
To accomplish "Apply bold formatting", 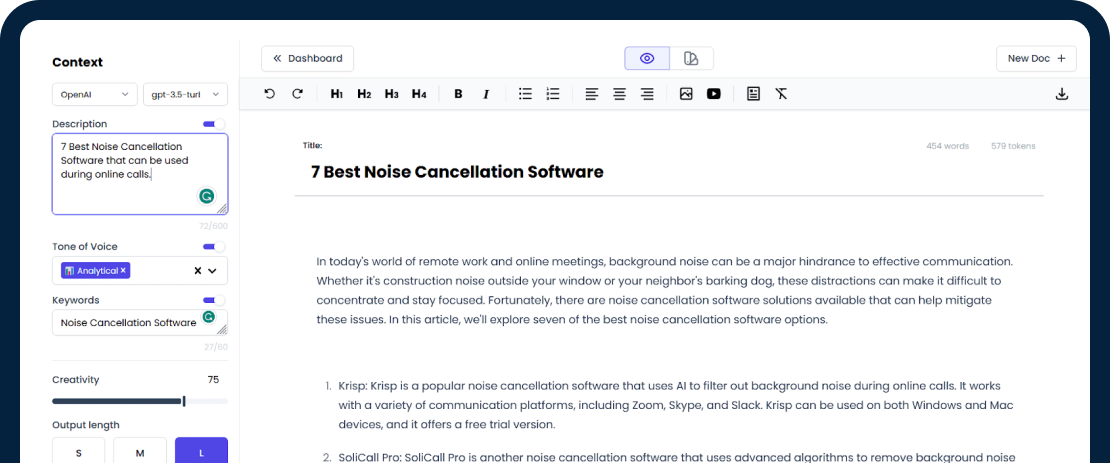I will (x=458, y=94).
